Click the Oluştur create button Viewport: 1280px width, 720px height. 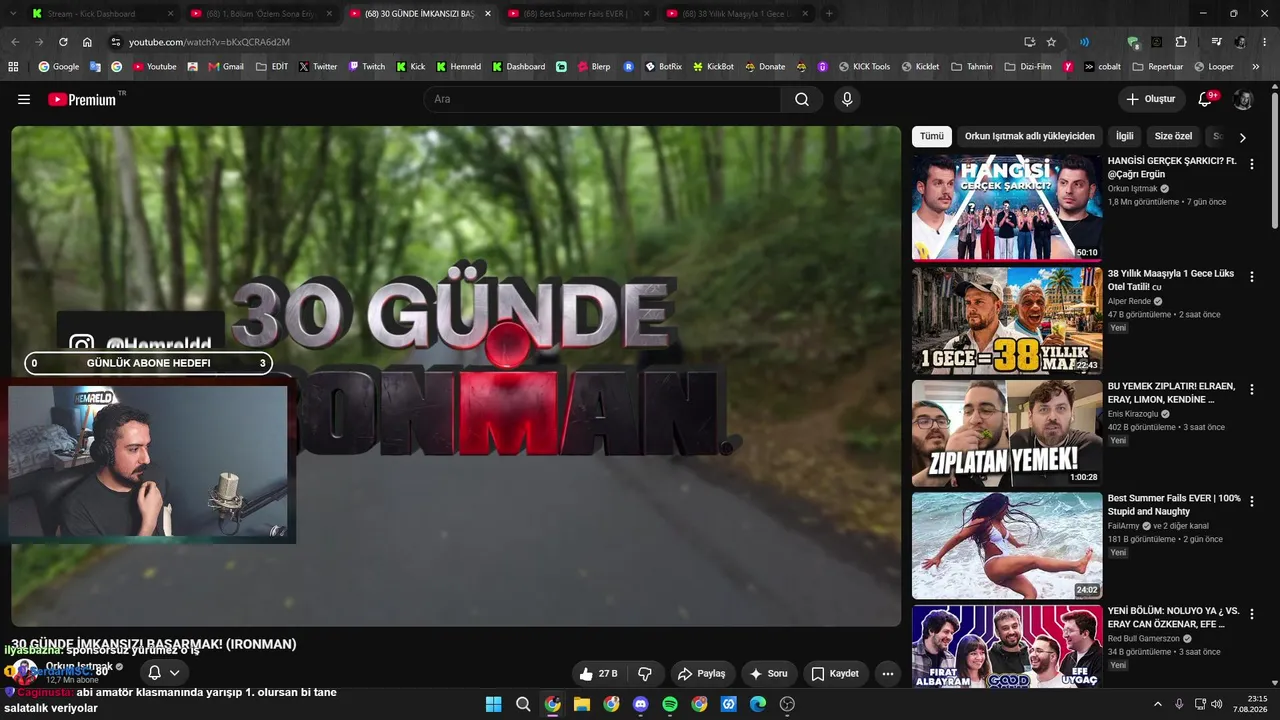click(x=1151, y=99)
